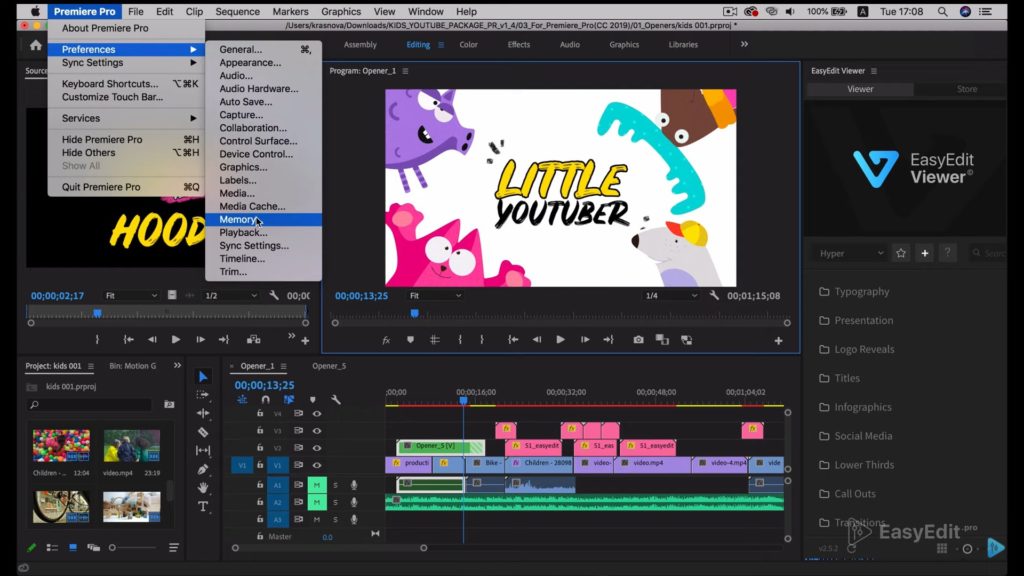Click Add Marker in Program monitor
Screen dimensions: 1024x576
click(x=410, y=340)
